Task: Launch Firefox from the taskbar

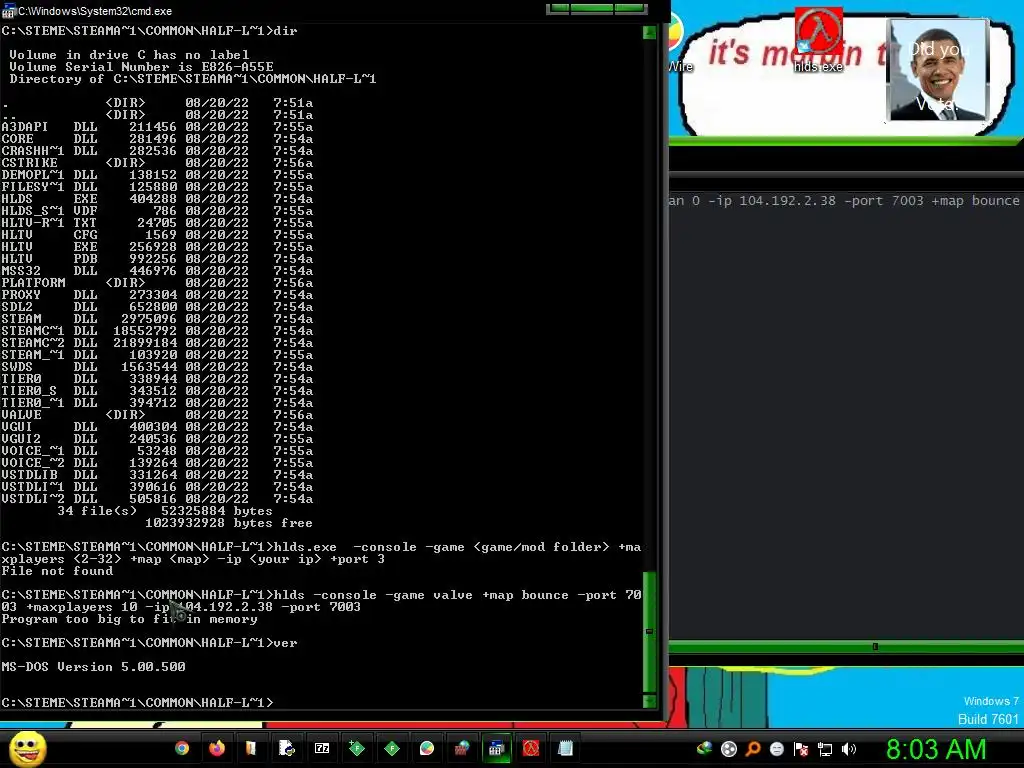Action: click(217, 748)
